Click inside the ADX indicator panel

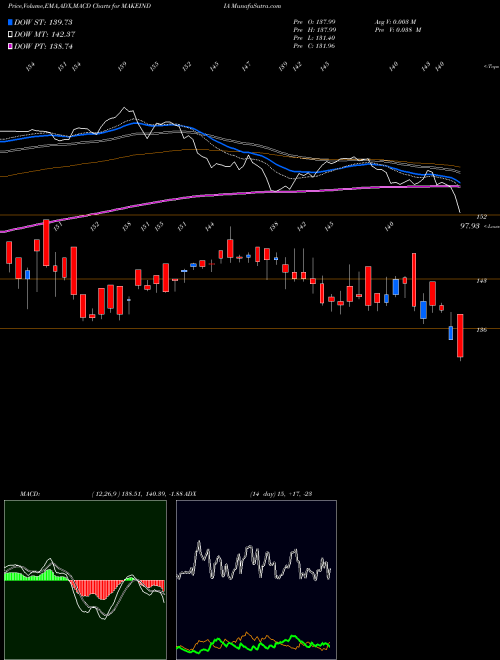(256, 580)
